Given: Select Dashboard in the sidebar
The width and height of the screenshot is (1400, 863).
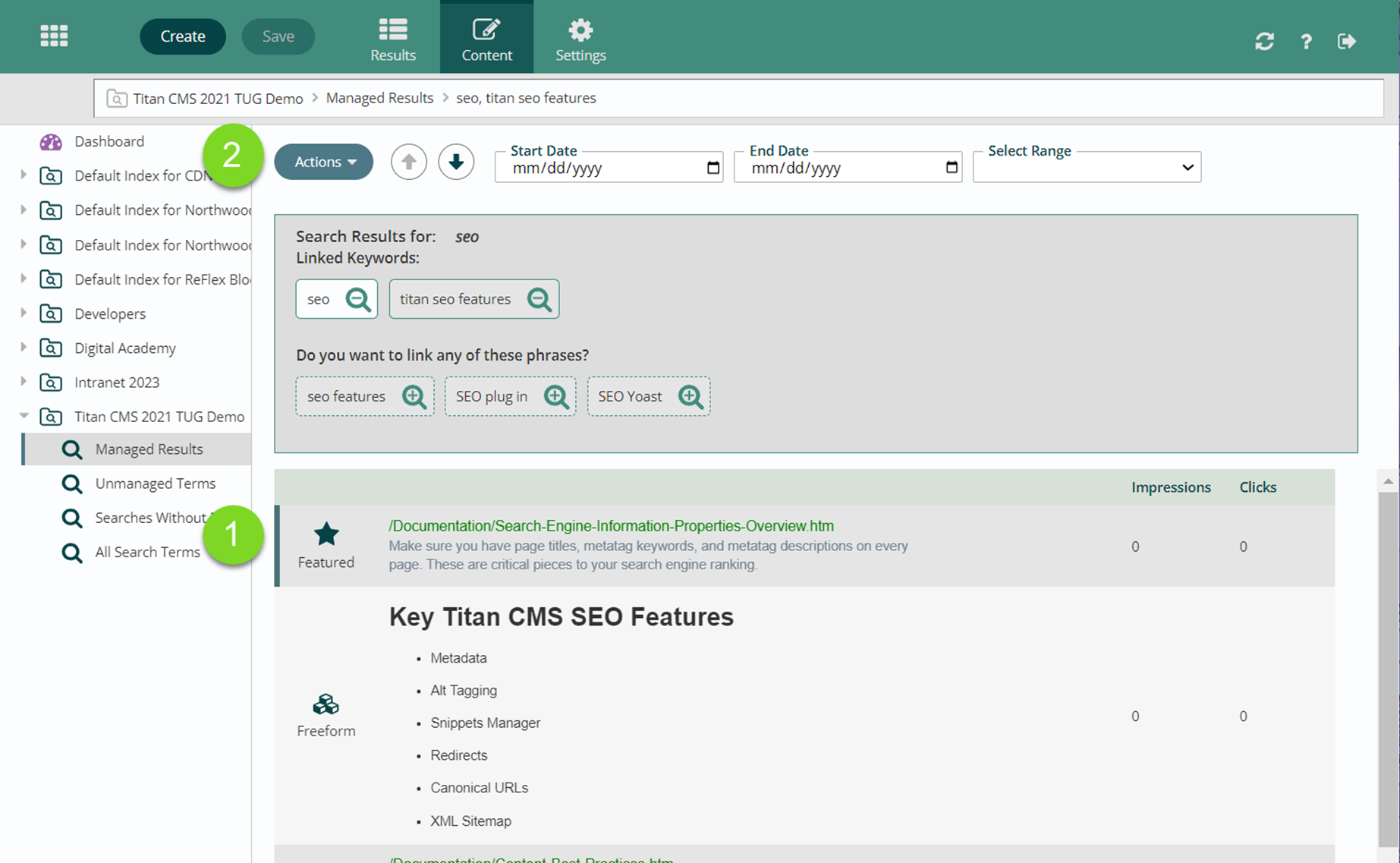Looking at the screenshot, I should pos(109,142).
